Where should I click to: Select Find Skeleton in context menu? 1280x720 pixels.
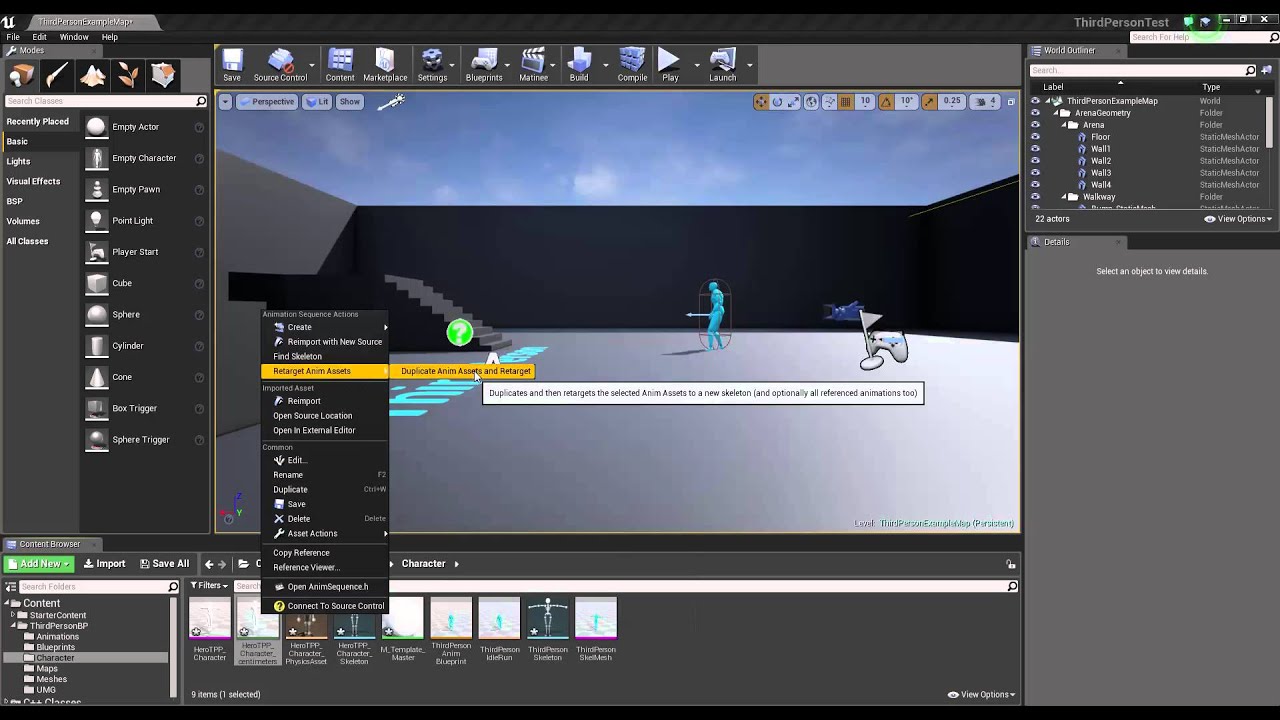pos(326,356)
